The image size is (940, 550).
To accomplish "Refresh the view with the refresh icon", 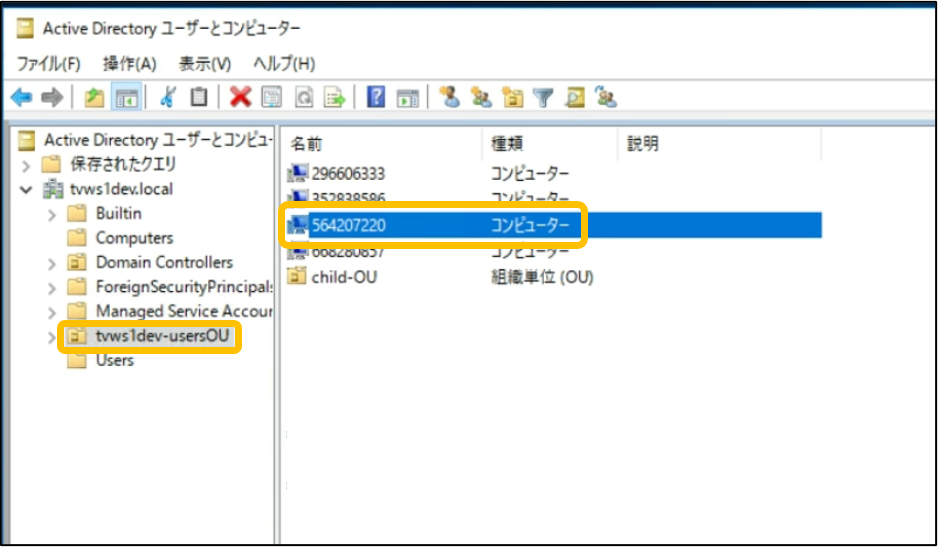I will pos(303,97).
